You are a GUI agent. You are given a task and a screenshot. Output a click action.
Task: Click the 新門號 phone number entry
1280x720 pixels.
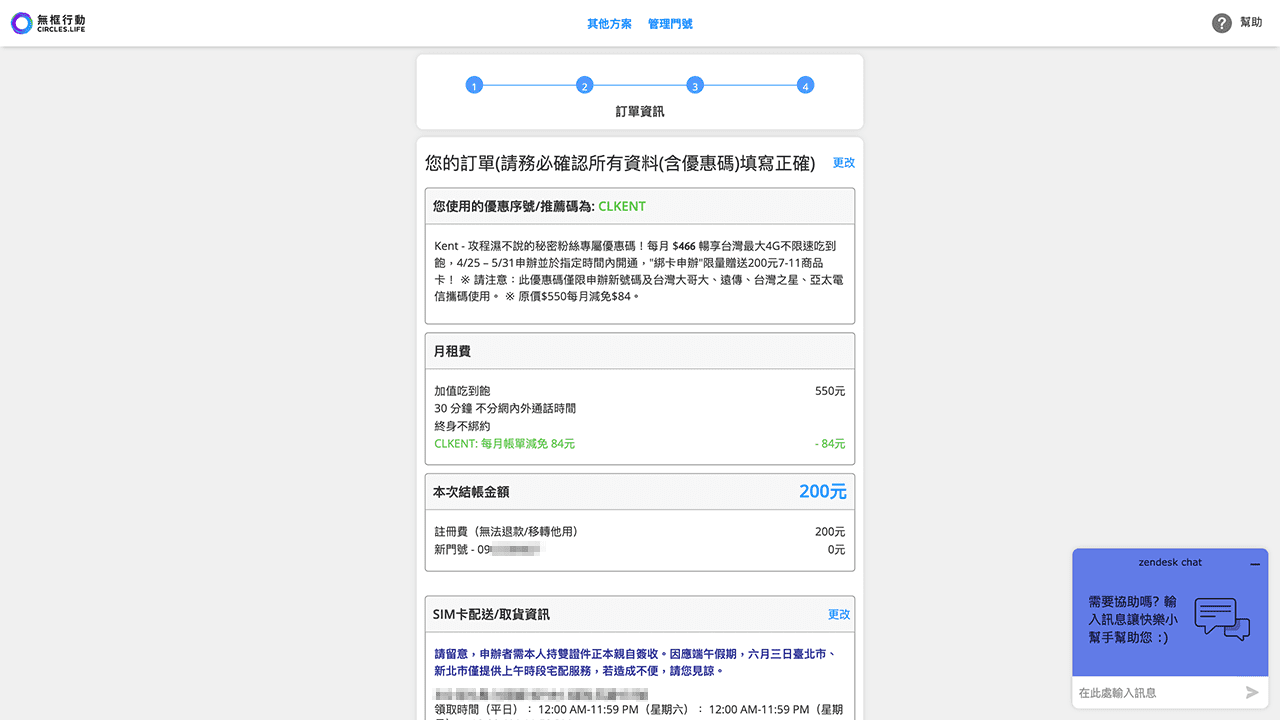click(x=490, y=549)
